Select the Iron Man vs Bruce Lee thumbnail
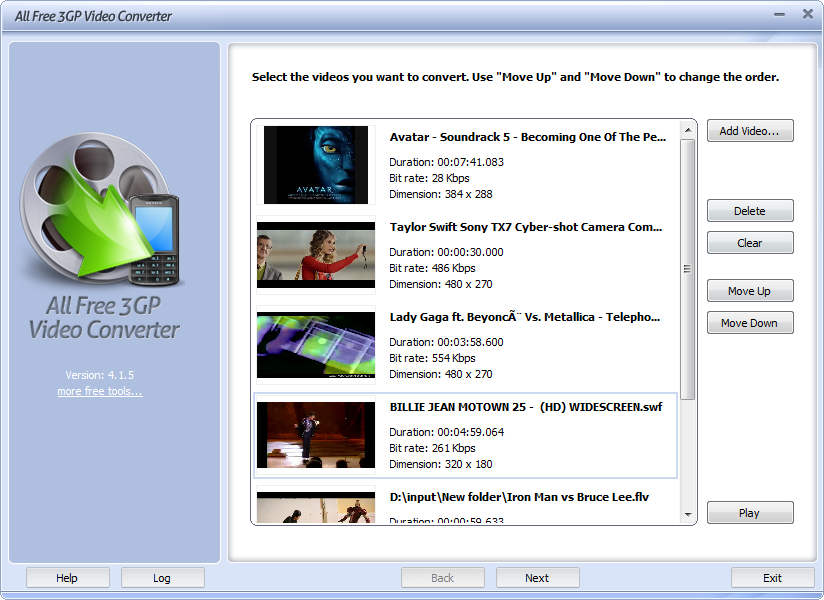This screenshot has height=600, width=824. (x=316, y=508)
